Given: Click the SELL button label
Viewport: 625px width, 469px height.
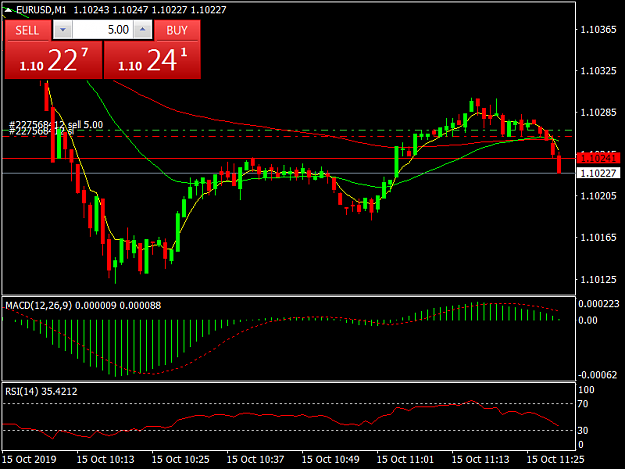Looking at the screenshot, I should (x=28, y=30).
